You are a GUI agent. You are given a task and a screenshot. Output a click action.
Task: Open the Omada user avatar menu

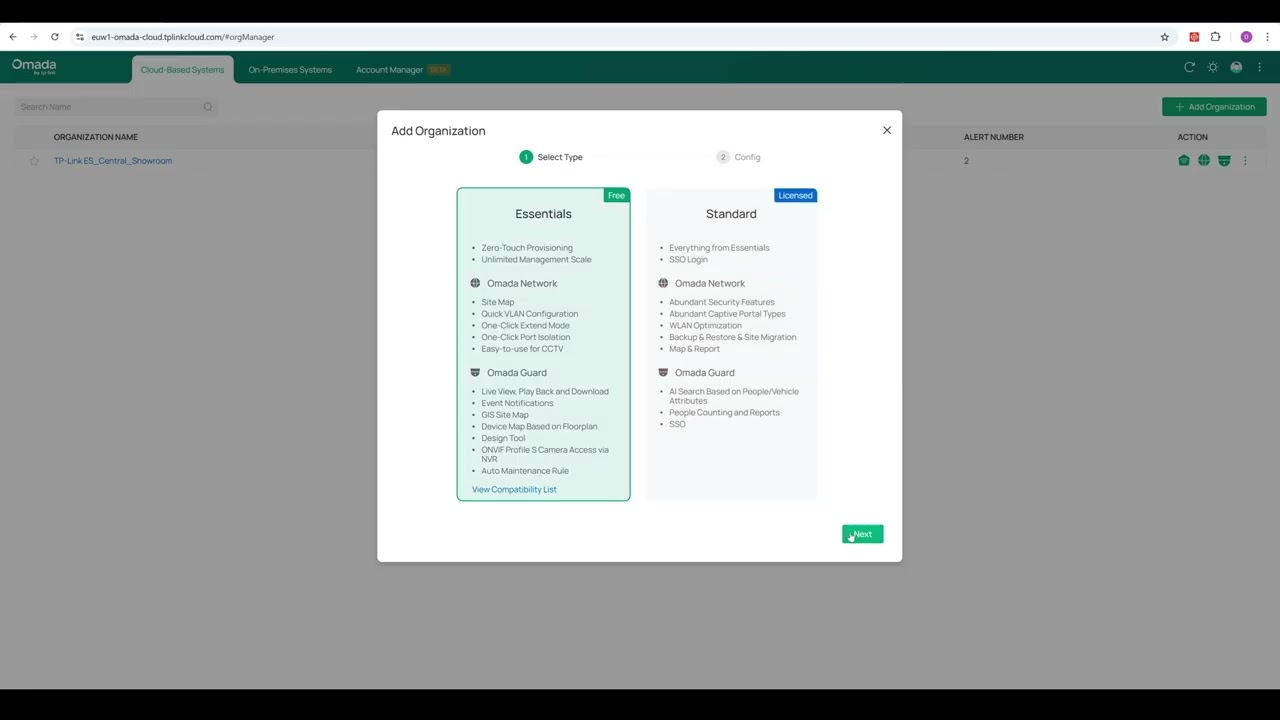[1236, 67]
